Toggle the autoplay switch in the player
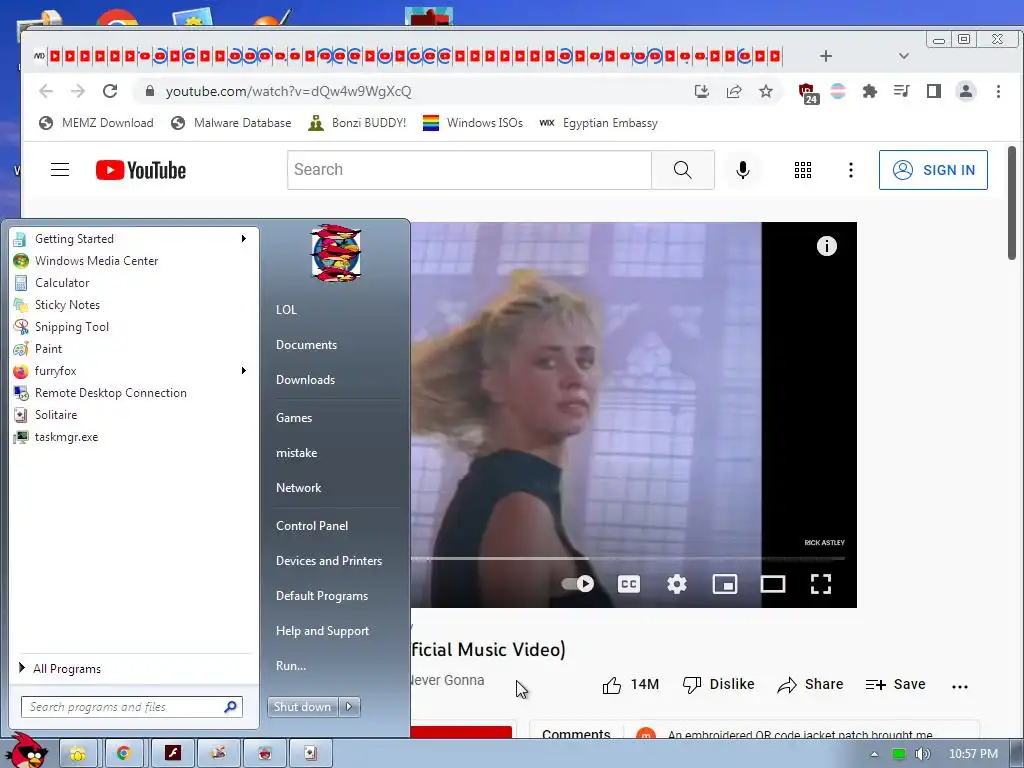 [x=578, y=584]
